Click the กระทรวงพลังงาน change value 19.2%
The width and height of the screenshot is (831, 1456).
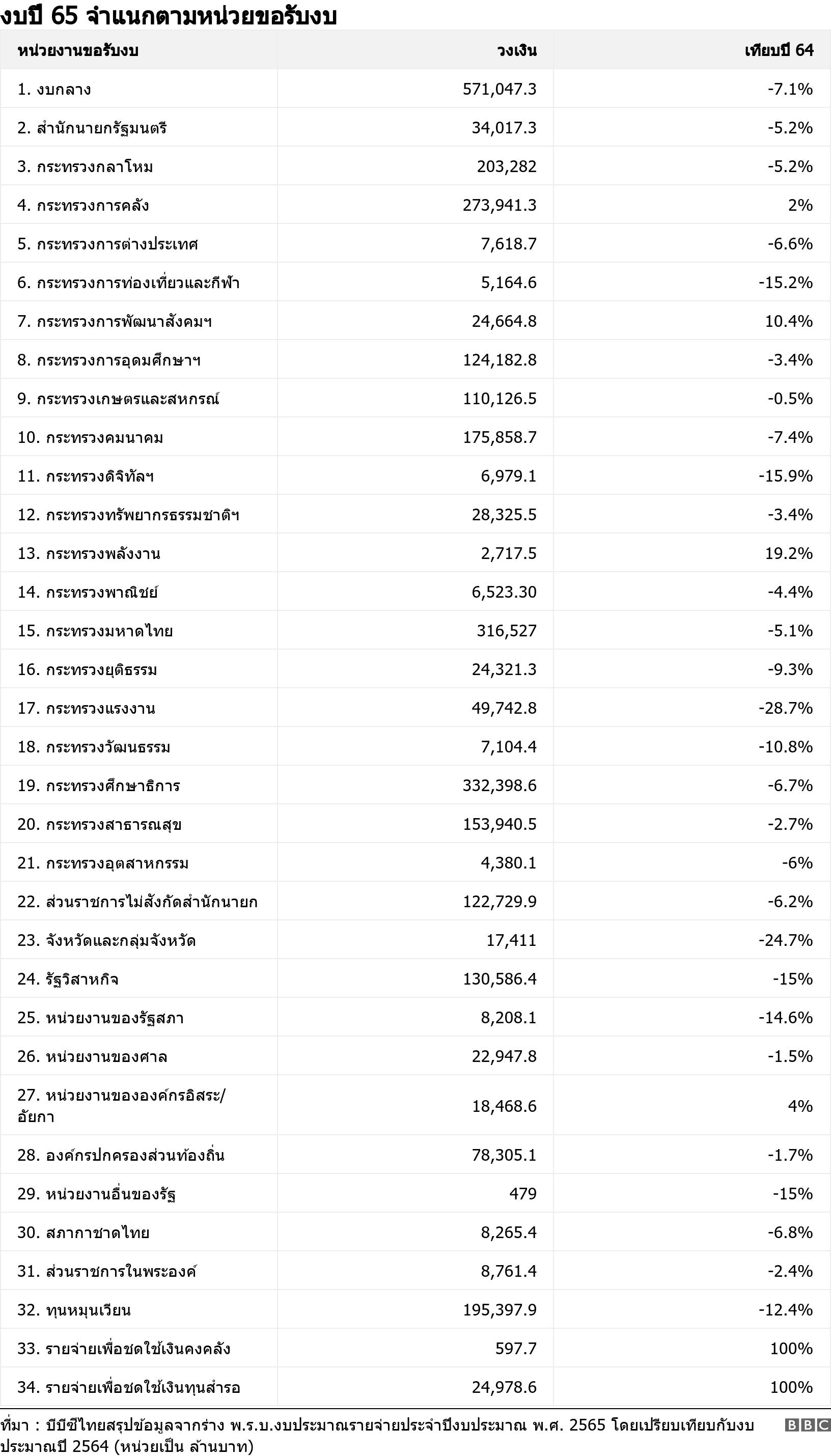pyautogui.click(x=789, y=553)
